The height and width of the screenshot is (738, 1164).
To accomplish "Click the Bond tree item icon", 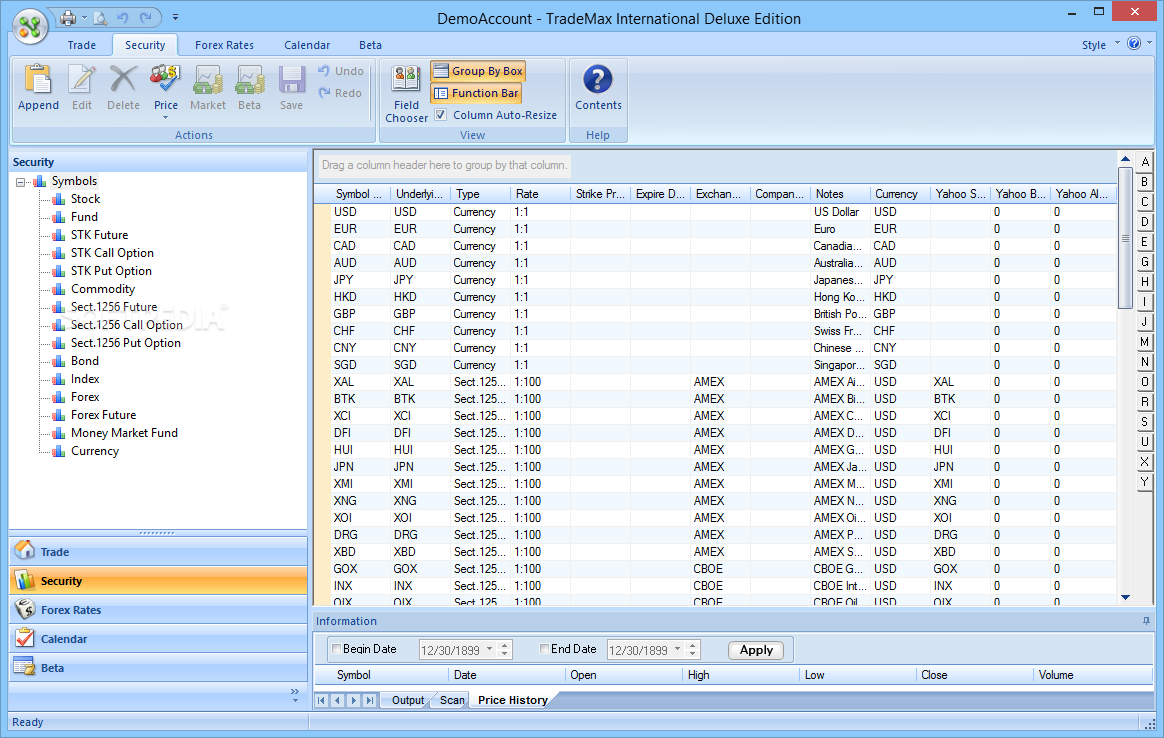I will pos(59,361).
